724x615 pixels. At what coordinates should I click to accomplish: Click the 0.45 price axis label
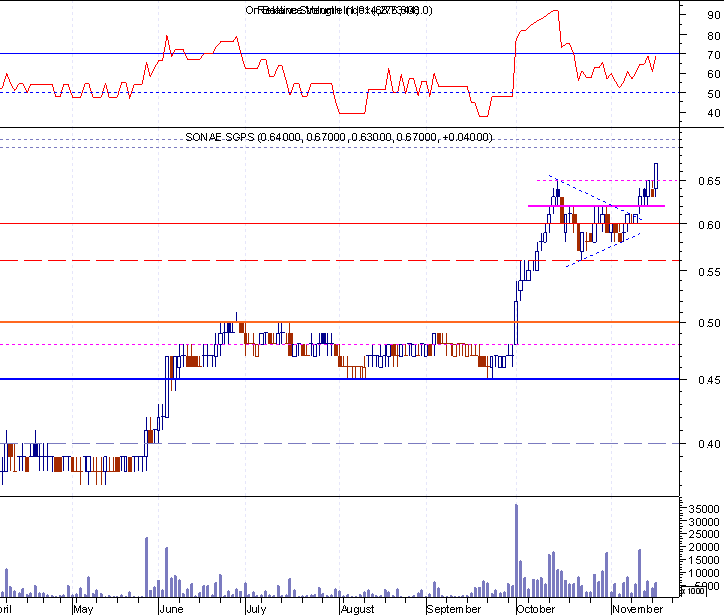[x=709, y=380]
